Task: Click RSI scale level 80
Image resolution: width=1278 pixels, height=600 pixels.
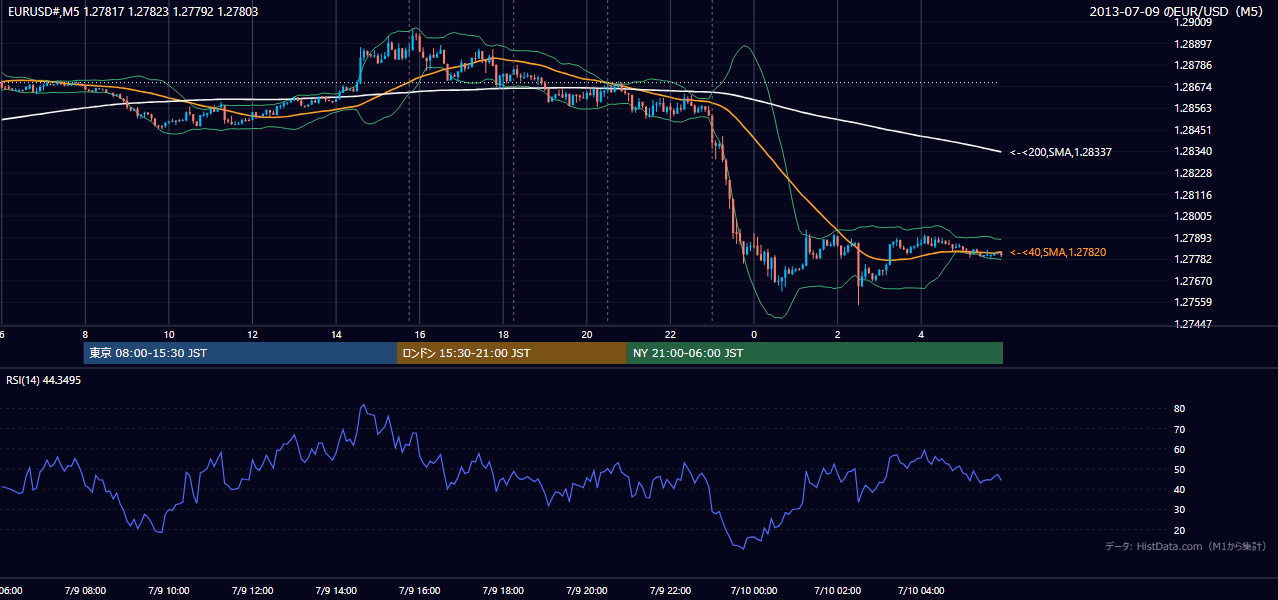Action: coord(1179,409)
